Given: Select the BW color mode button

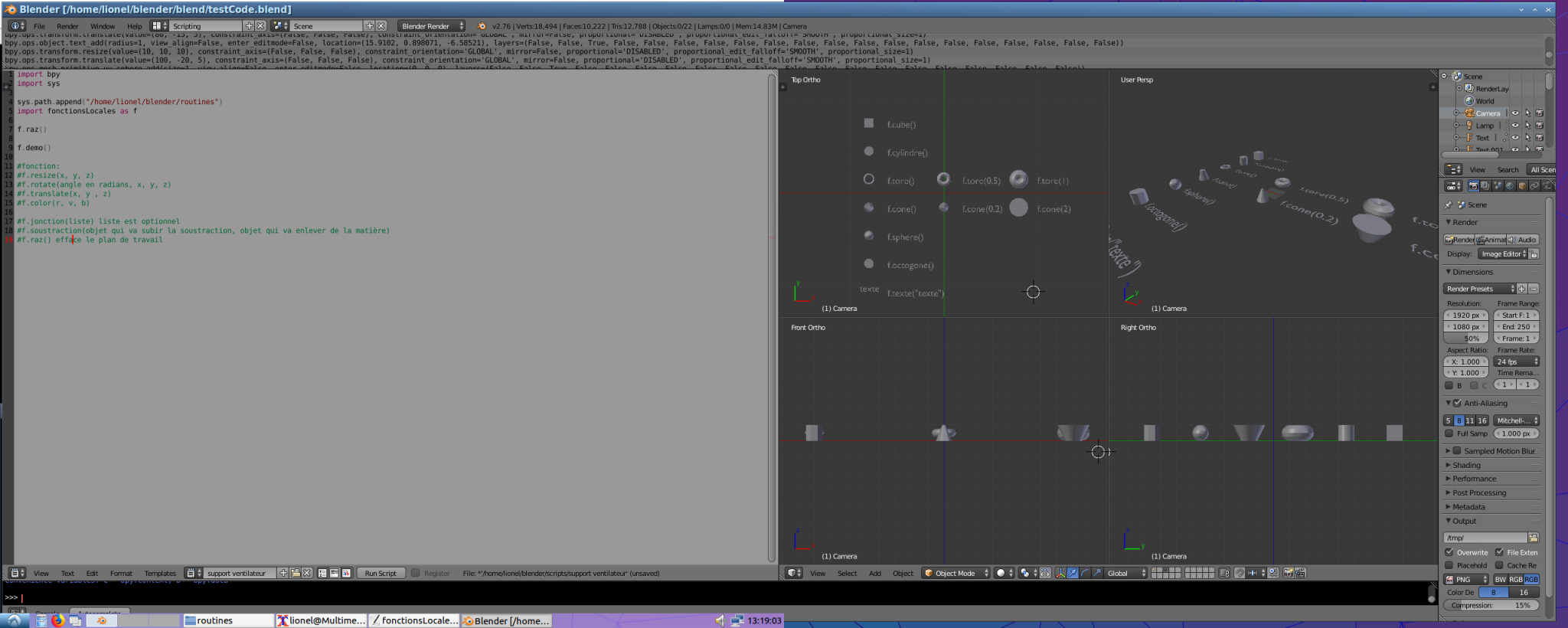Looking at the screenshot, I should [x=1501, y=580].
